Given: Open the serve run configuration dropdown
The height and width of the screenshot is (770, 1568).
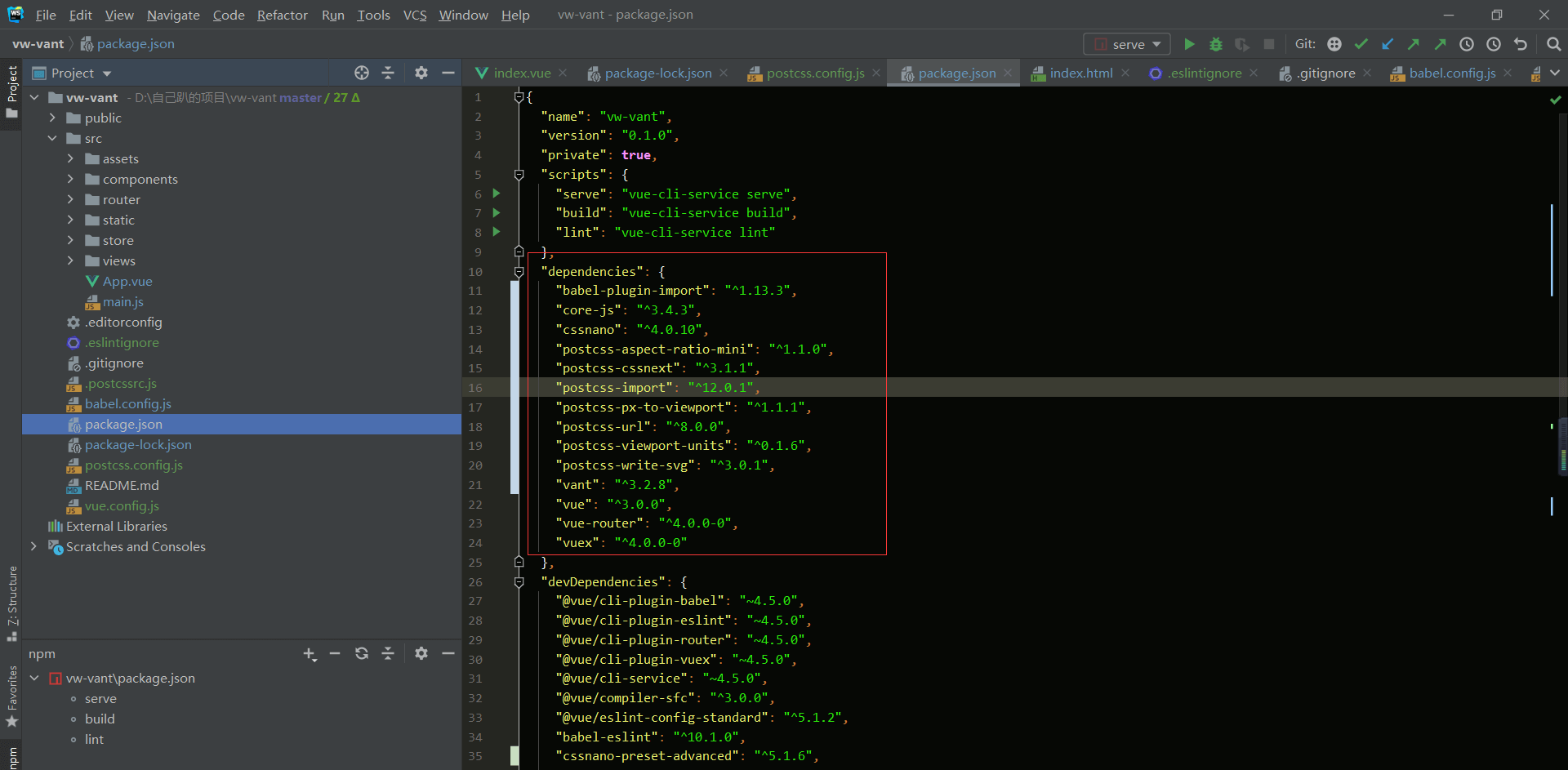Looking at the screenshot, I should pos(1127,44).
